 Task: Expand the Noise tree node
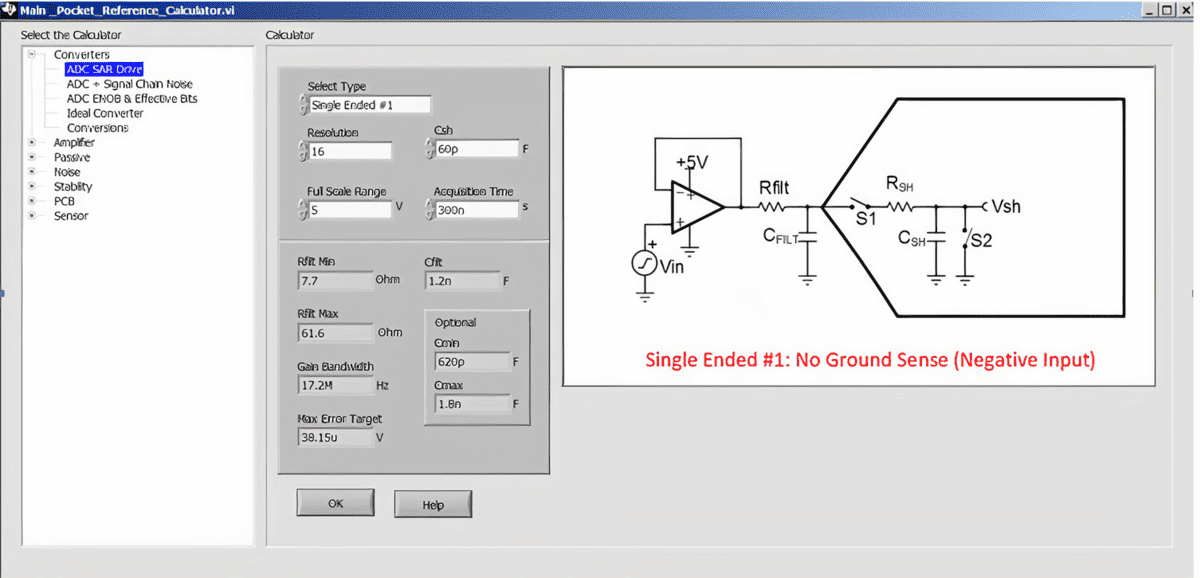(32, 172)
